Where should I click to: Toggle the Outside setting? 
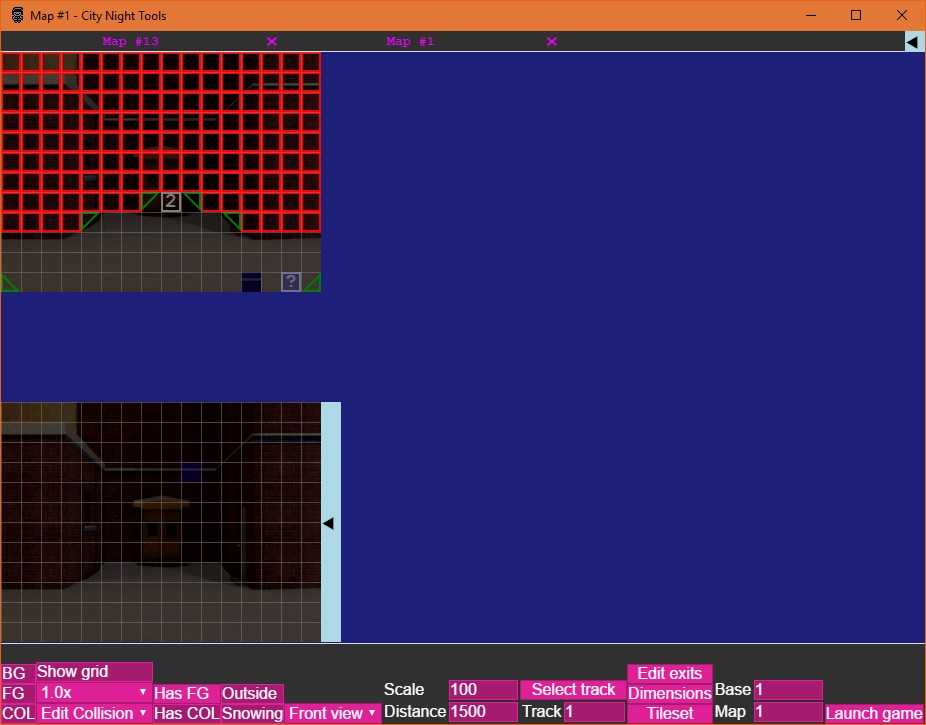click(250, 693)
